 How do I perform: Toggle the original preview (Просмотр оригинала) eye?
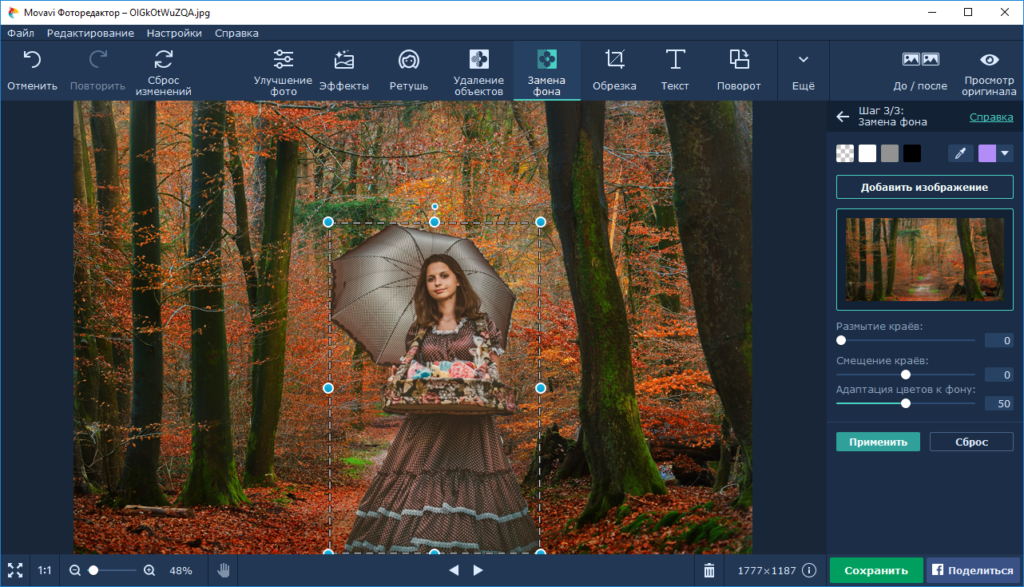989,60
